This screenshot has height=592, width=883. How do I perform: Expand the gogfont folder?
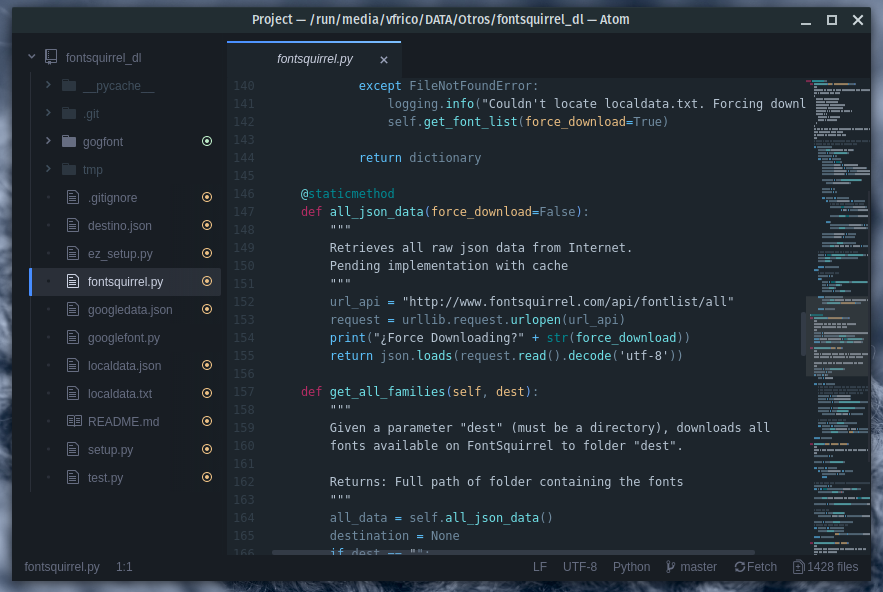coord(48,141)
